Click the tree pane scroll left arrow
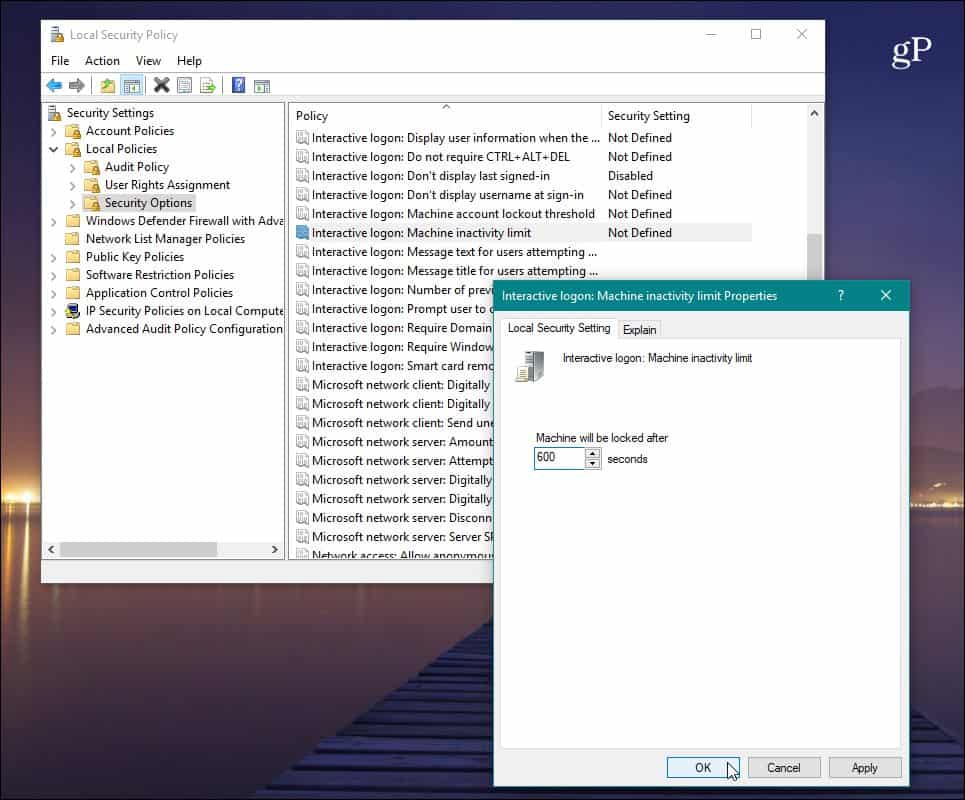Screen dimensions: 965x800 coord(52,550)
